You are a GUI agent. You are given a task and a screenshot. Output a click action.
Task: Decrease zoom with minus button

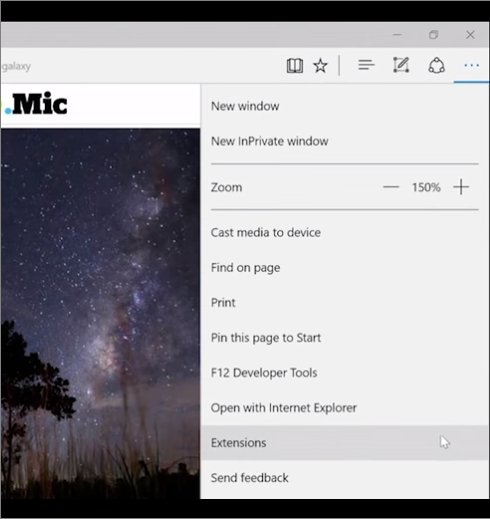391,187
